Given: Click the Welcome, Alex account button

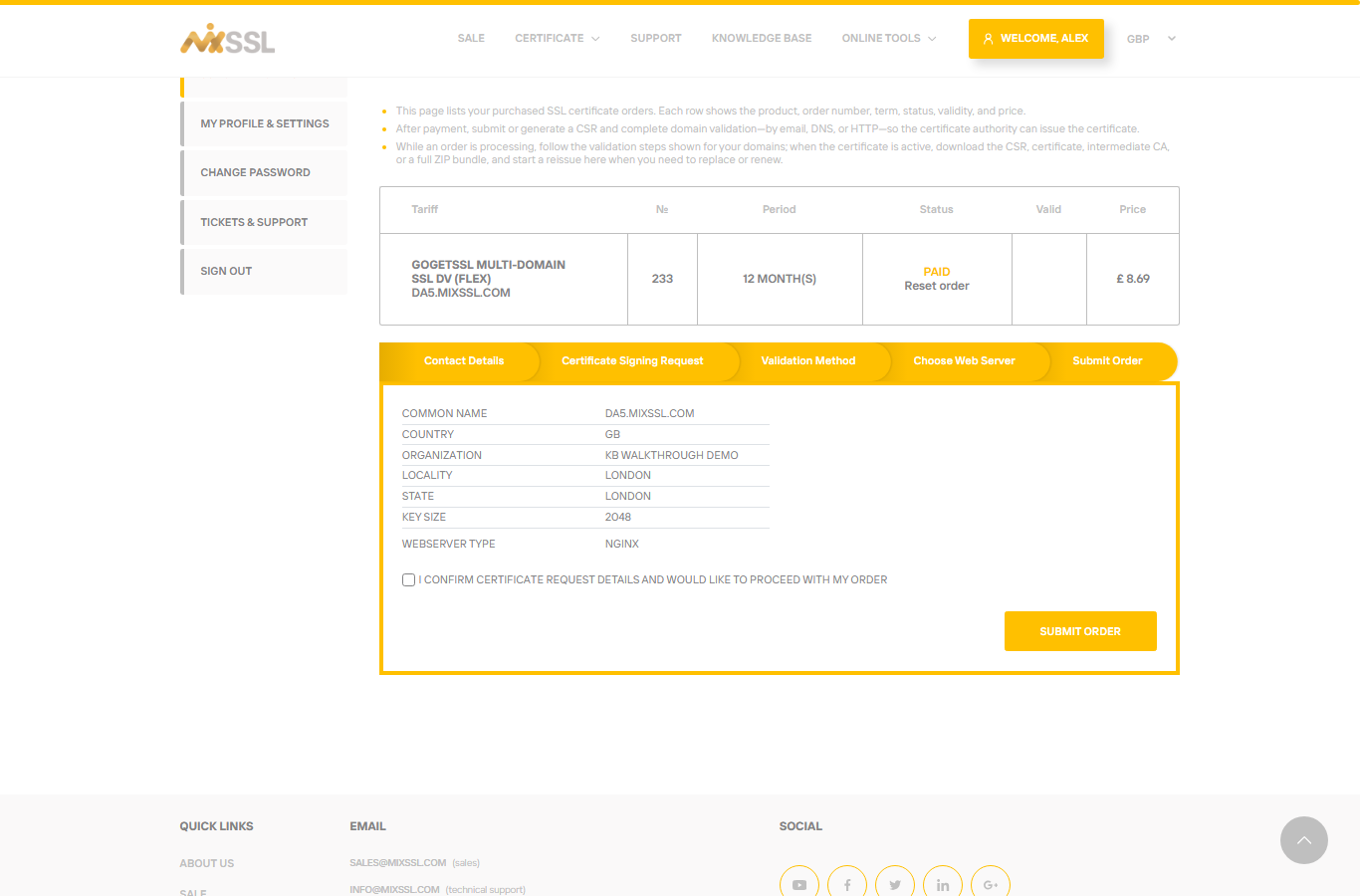Looking at the screenshot, I should 1036,39.
